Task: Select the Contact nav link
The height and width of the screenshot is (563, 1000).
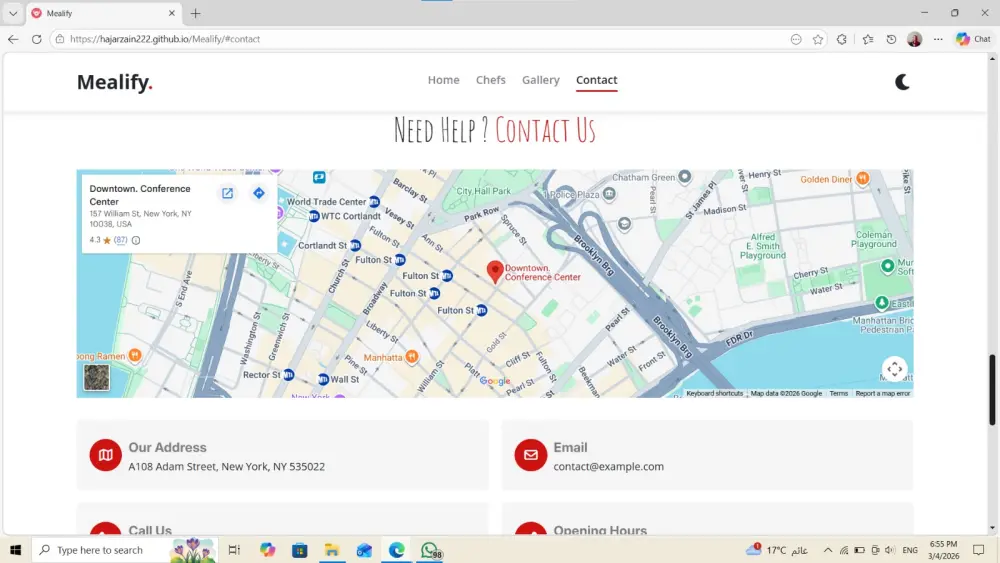Action: (596, 80)
